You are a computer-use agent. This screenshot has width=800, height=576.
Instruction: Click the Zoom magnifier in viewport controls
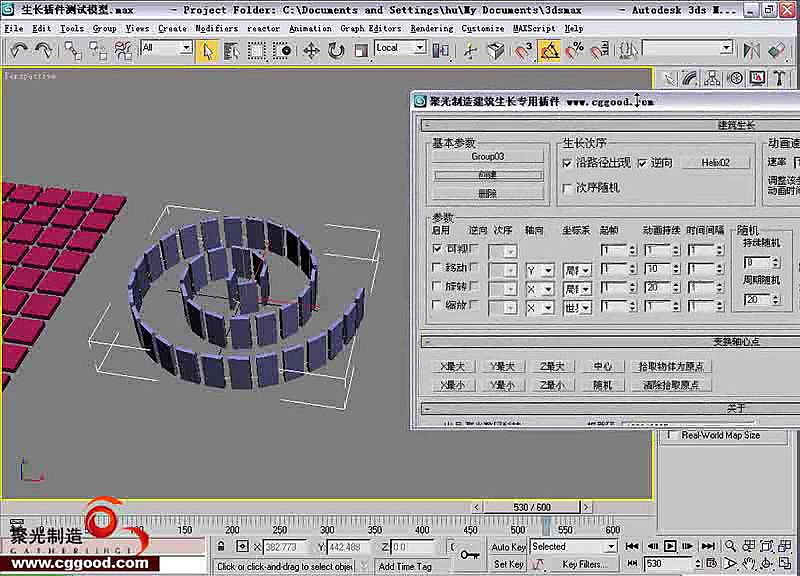coord(731,546)
